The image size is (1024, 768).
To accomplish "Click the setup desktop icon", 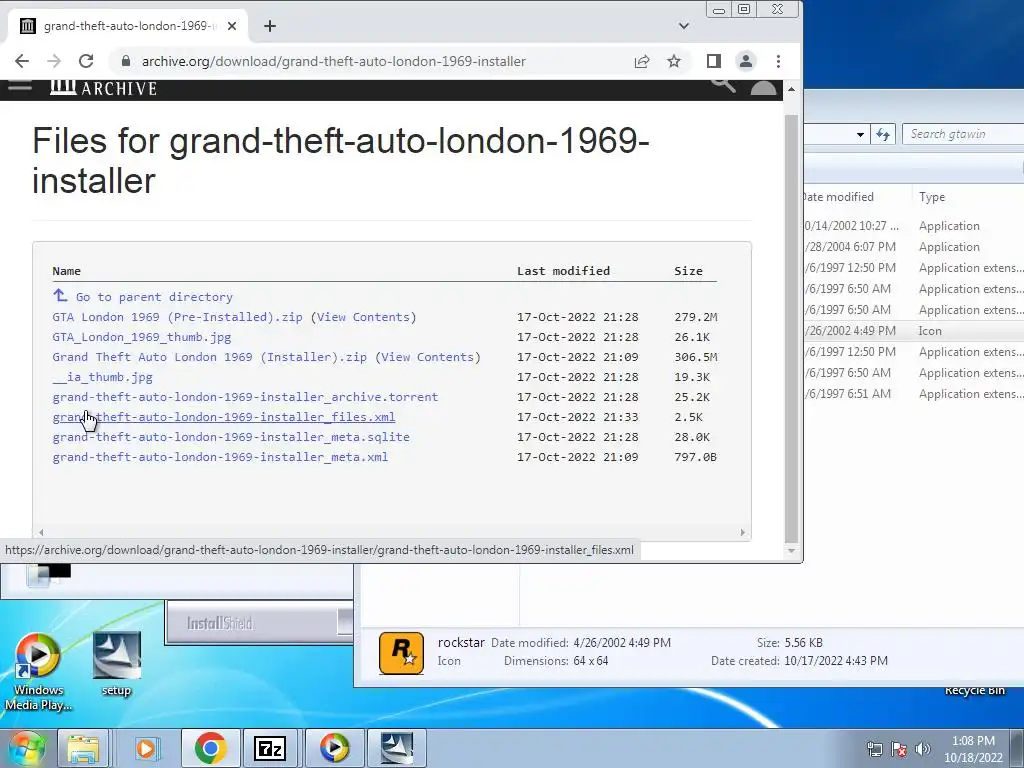I will pos(116,665).
